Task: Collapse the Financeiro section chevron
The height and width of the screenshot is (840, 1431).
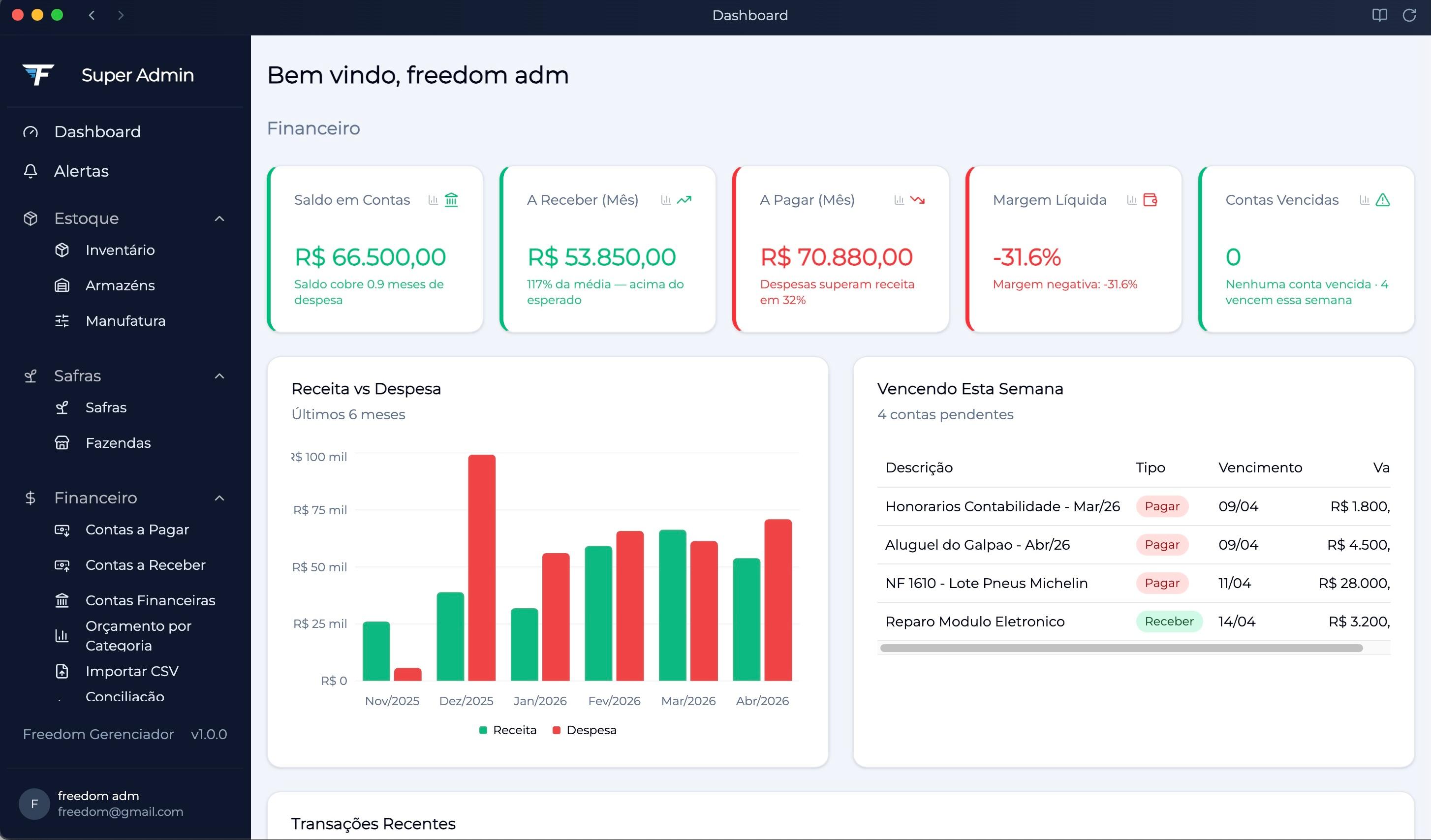Action: tap(220, 498)
